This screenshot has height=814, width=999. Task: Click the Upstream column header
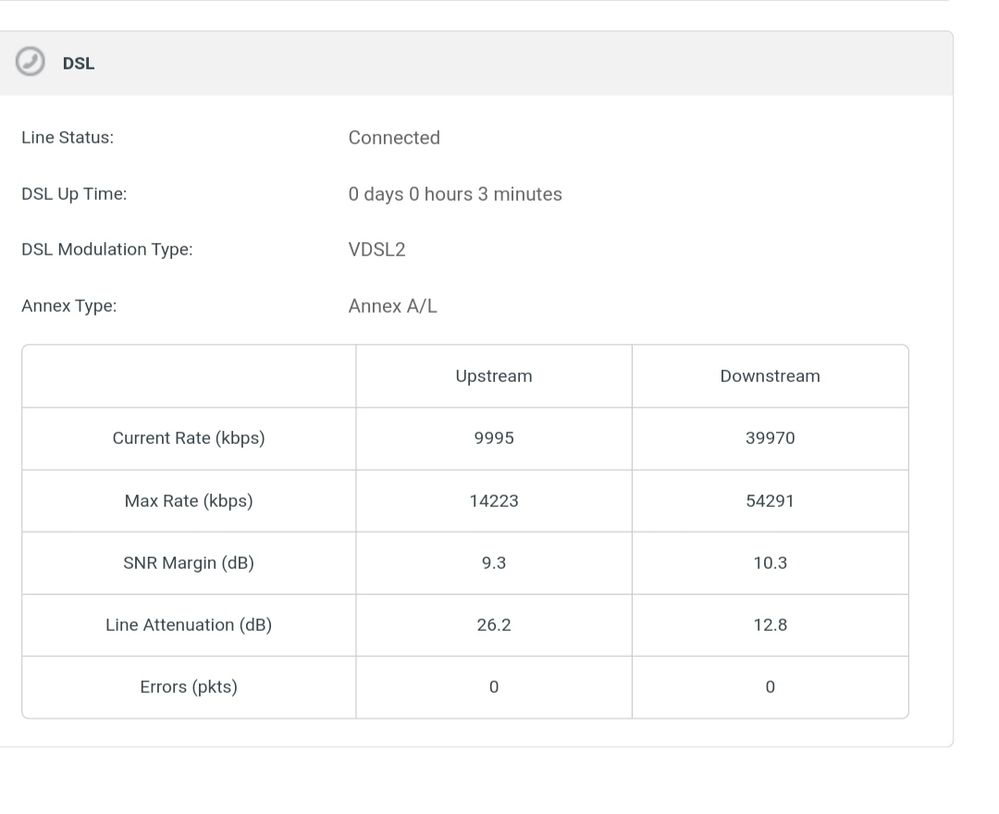point(494,376)
